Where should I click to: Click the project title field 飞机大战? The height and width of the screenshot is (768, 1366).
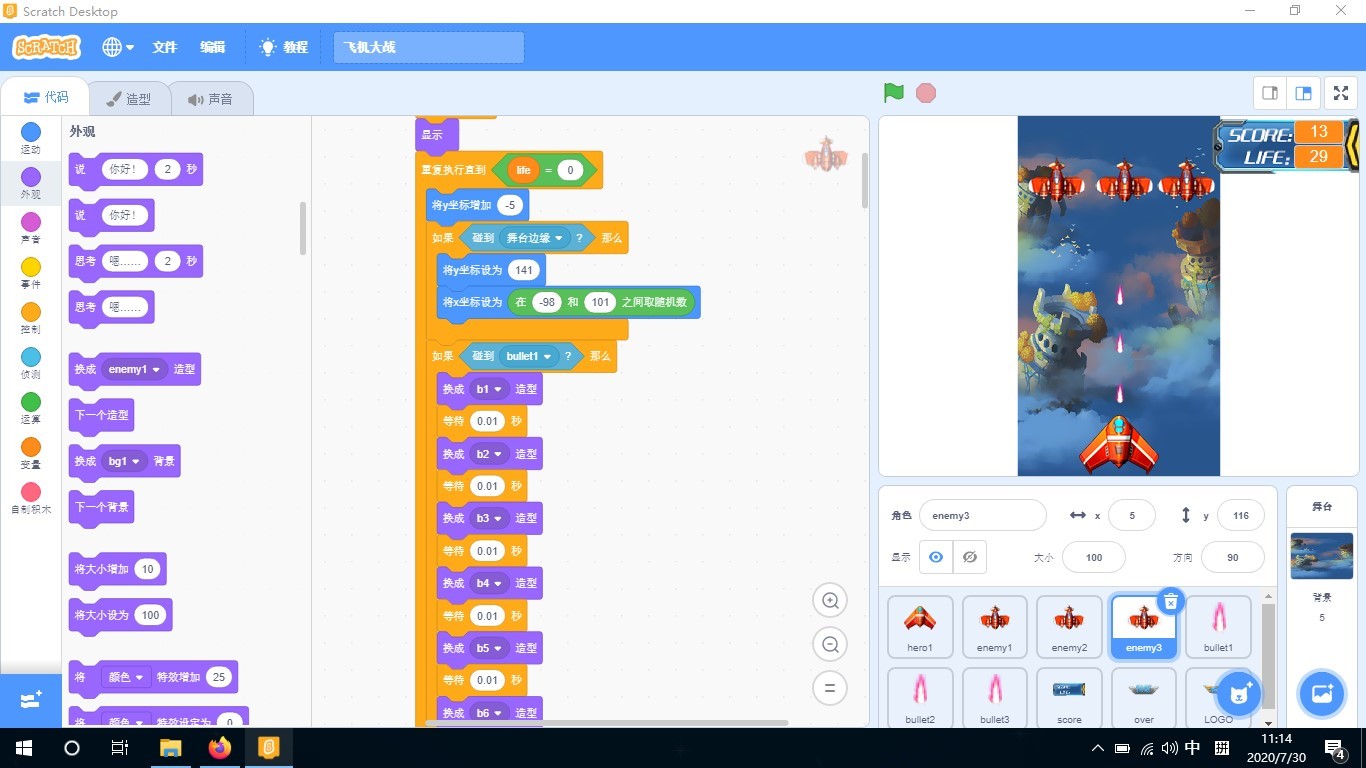(429, 47)
